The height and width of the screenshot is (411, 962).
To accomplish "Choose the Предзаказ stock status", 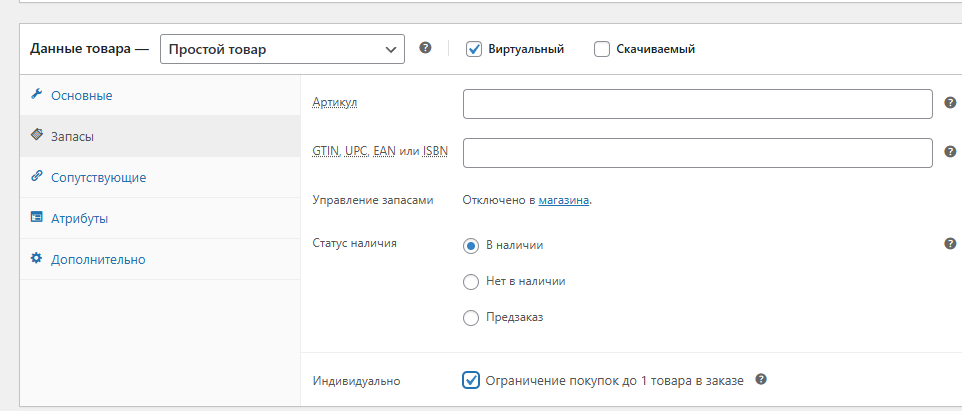I will tap(471, 317).
